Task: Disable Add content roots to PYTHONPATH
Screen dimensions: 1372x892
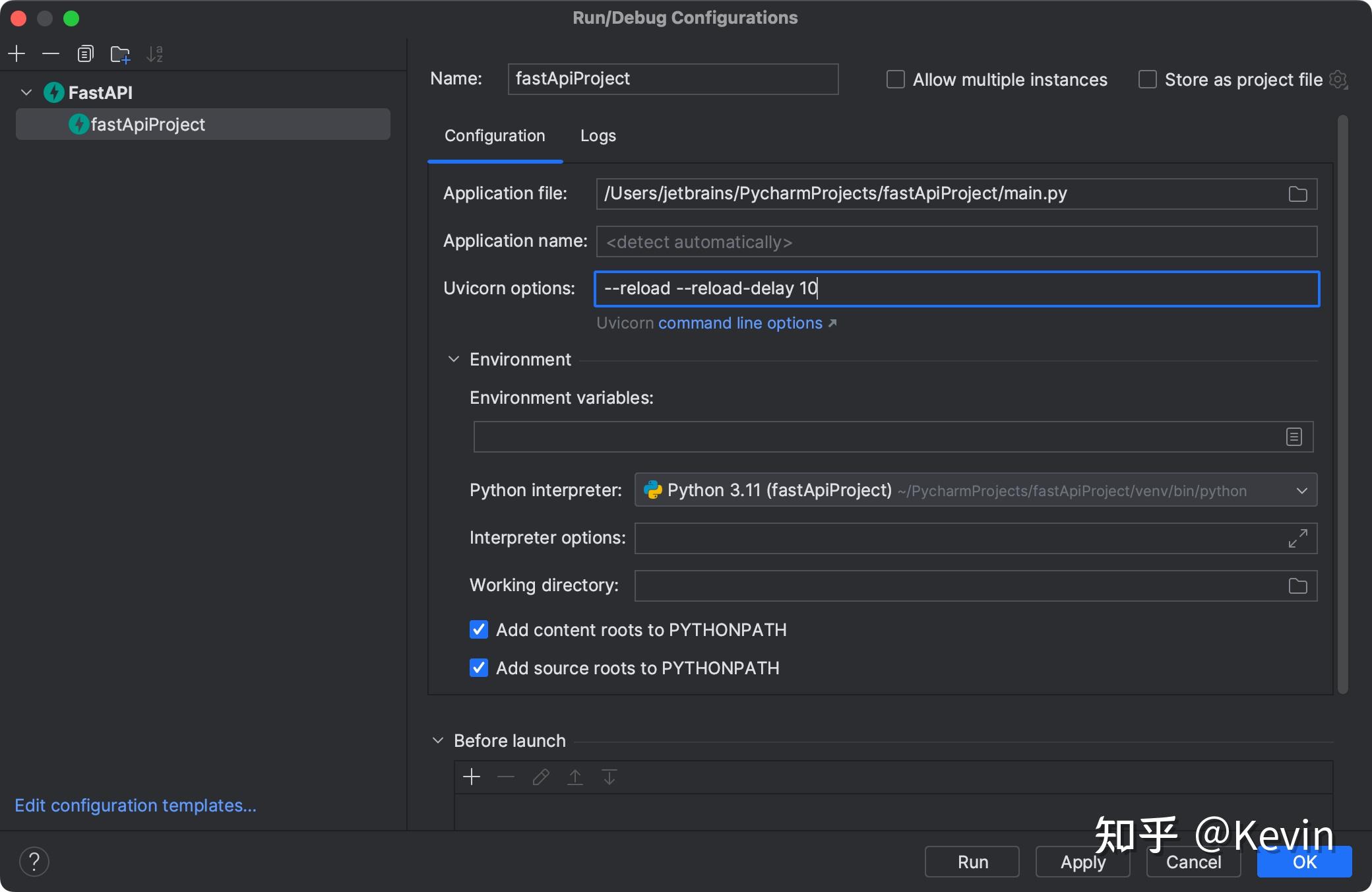Action: click(479, 630)
